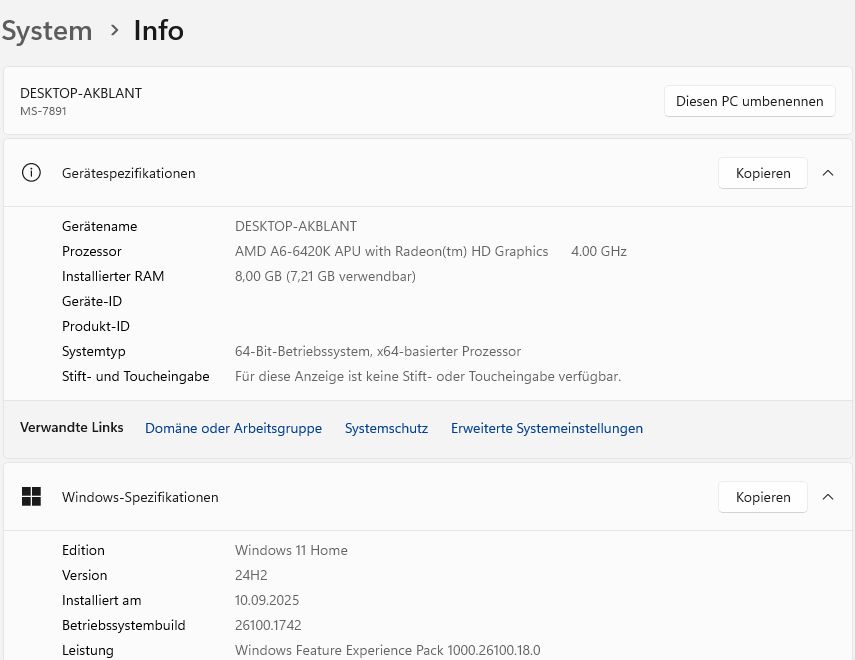
Task: Click the info icon beside Gerätespezifikationen
Action: click(32, 173)
